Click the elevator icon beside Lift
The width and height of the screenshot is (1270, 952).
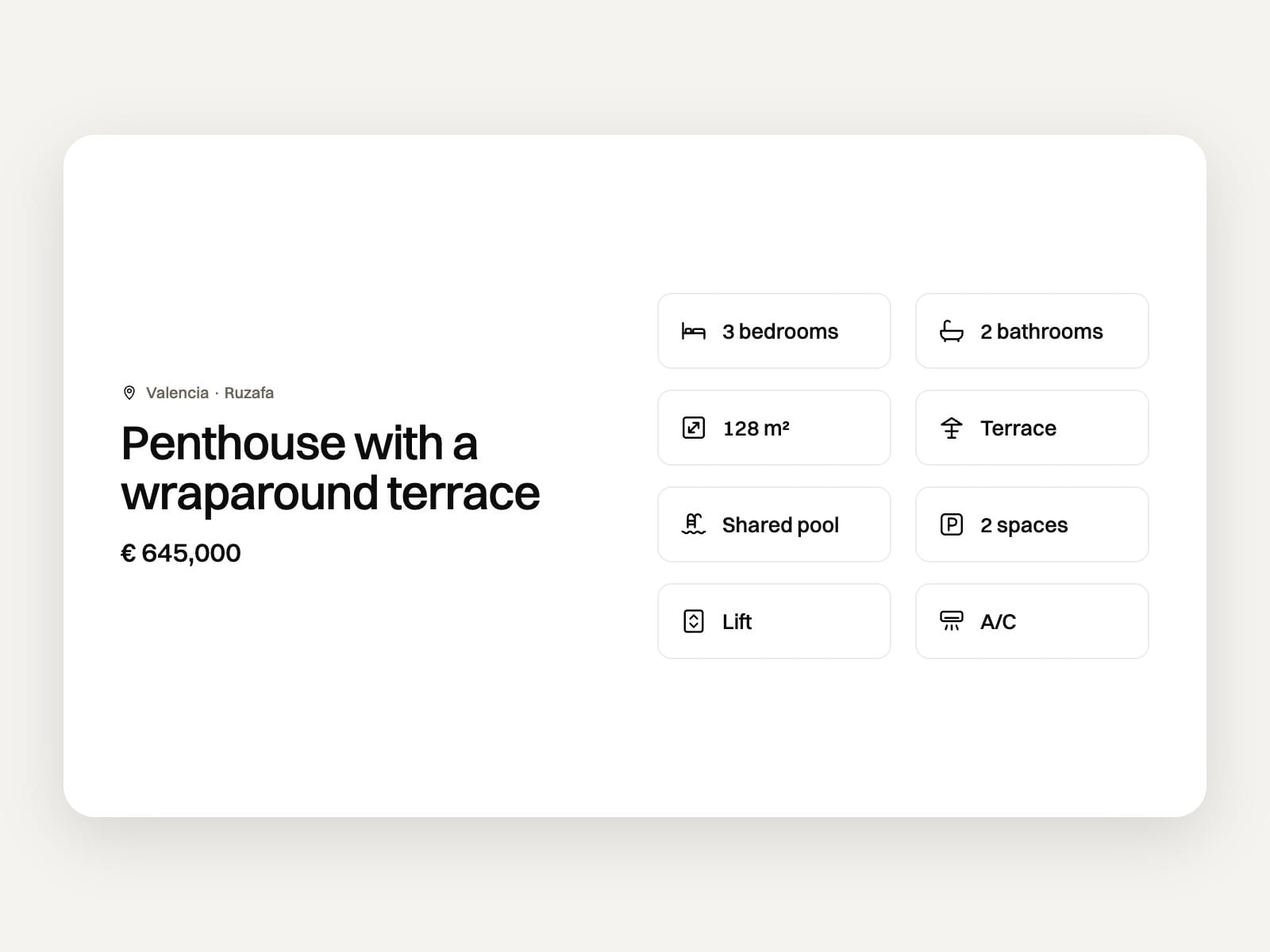[693, 621]
